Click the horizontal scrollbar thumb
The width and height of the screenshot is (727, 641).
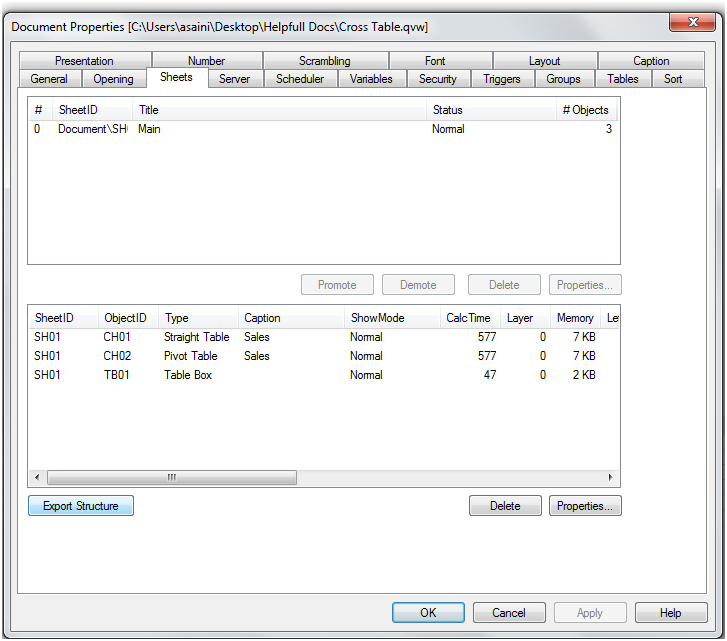172,477
